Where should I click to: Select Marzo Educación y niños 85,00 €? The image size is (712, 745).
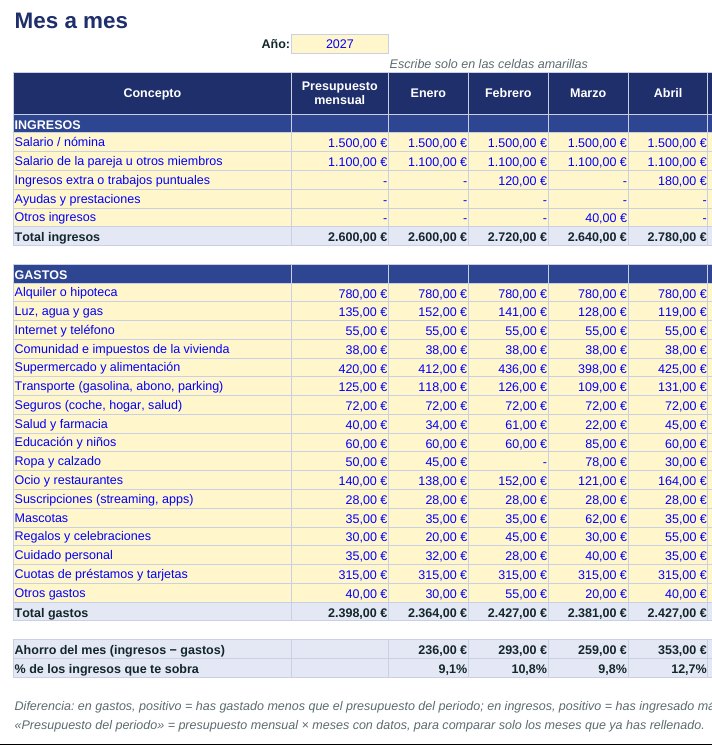(588, 443)
